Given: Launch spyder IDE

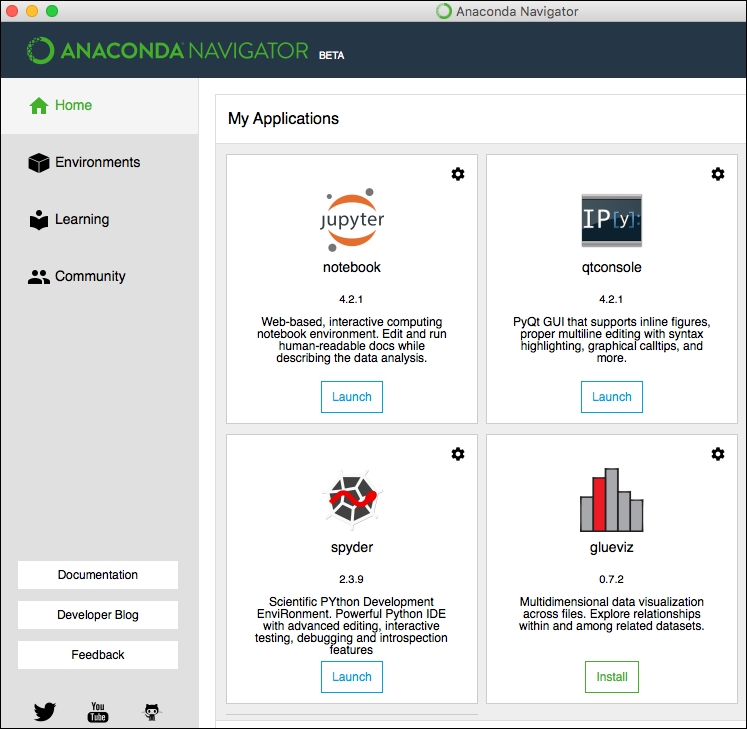Looking at the screenshot, I should pos(352,677).
